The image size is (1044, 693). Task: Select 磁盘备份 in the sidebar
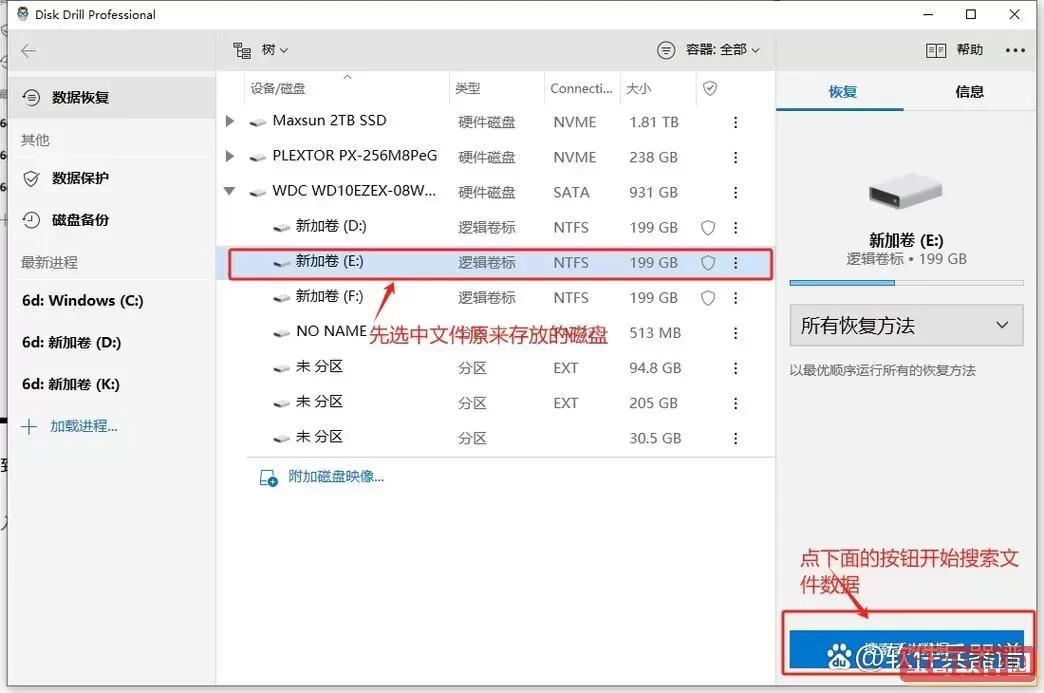[x=111, y=220]
